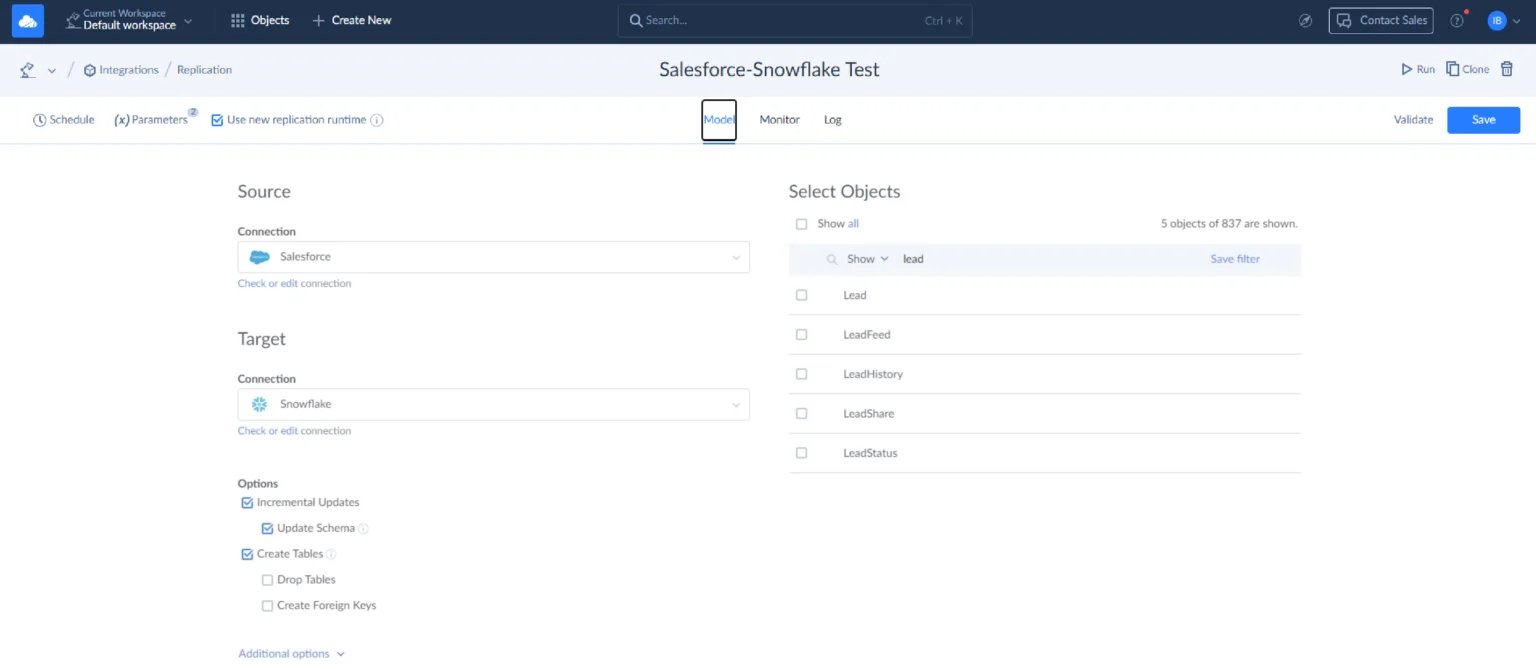Click the Integrations cube icon in breadcrumb

[90, 70]
